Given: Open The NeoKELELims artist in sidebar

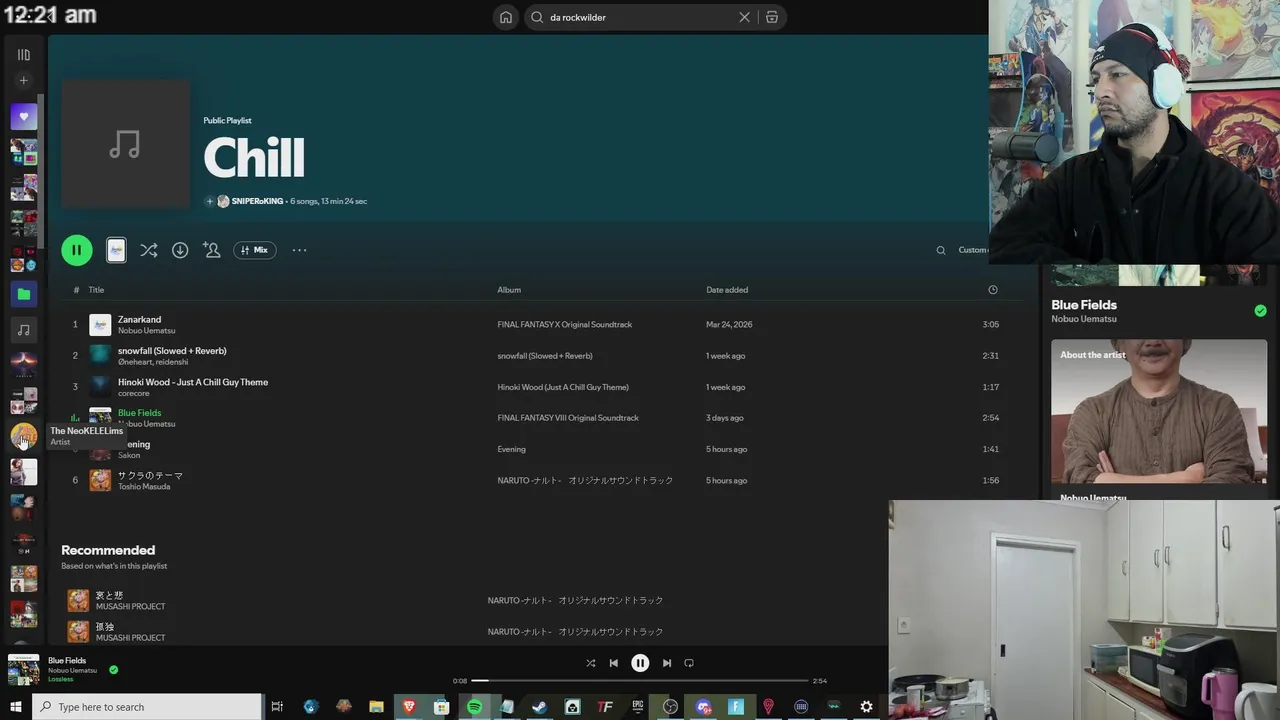Looking at the screenshot, I should click(24, 436).
